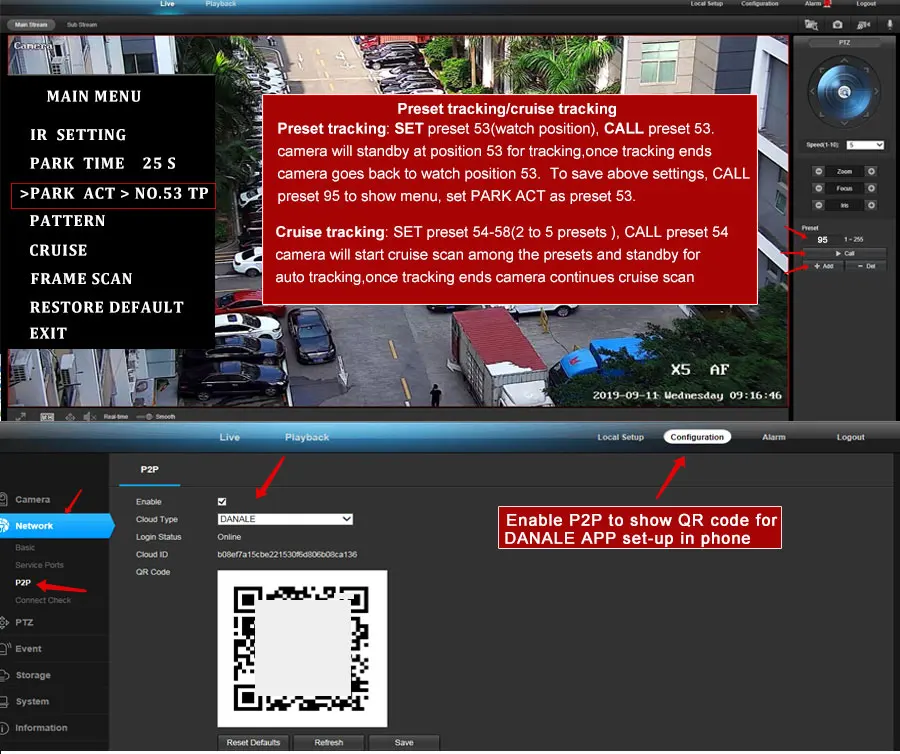
Task: Click the red Alarm bell icon in the top bar
Action: (827, 3)
